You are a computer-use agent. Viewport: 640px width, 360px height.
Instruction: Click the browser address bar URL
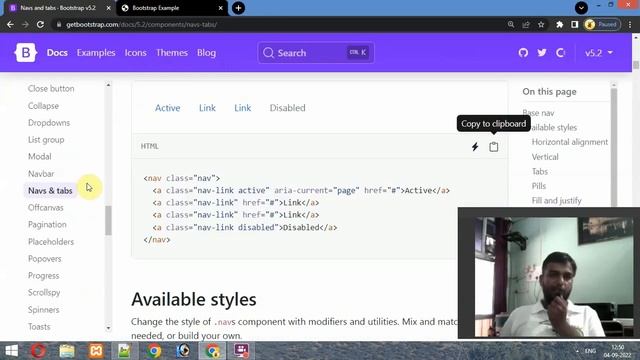[141, 24]
